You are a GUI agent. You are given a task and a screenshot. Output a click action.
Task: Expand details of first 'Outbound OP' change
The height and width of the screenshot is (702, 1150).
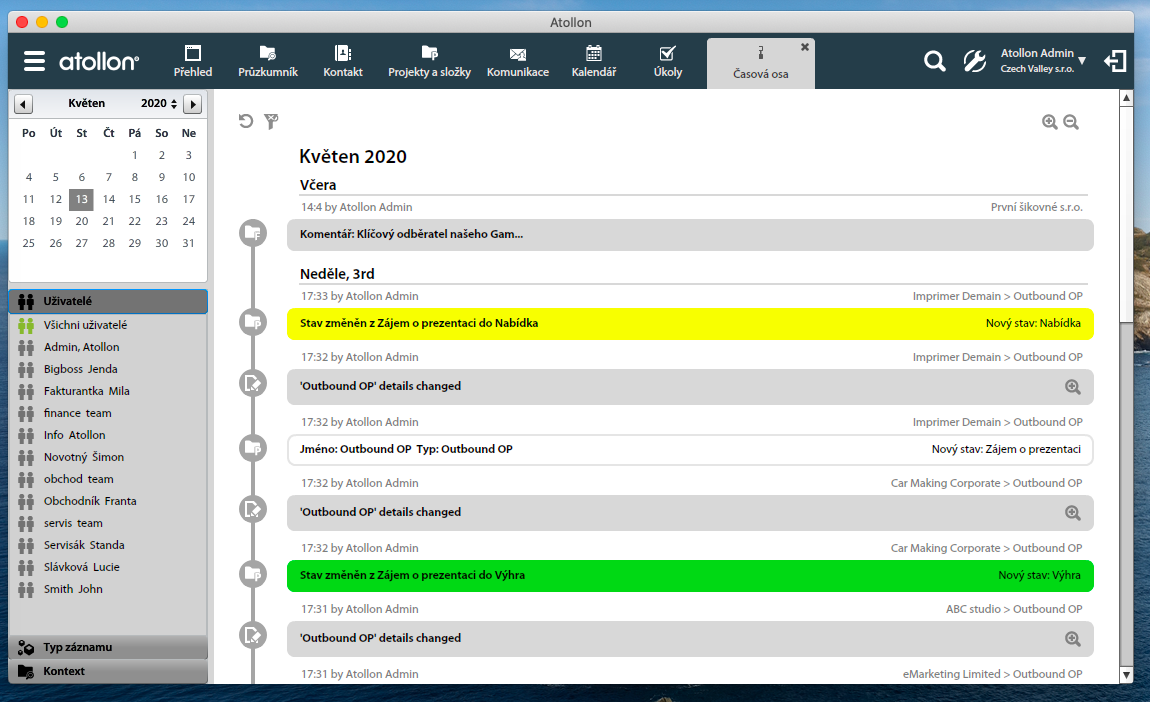coord(1072,386)
